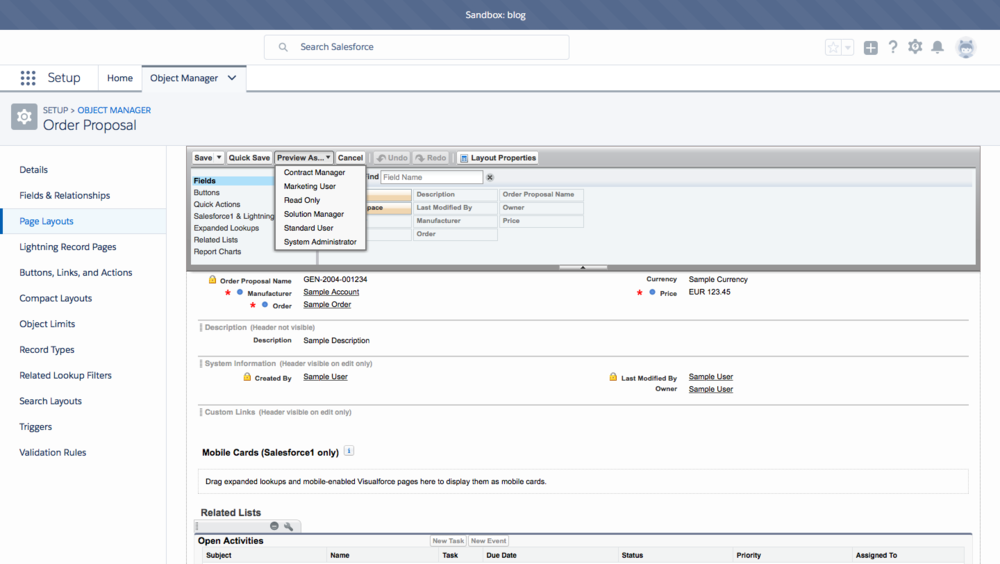Click the Global Actions plus icon

click(x=871, y=47)
